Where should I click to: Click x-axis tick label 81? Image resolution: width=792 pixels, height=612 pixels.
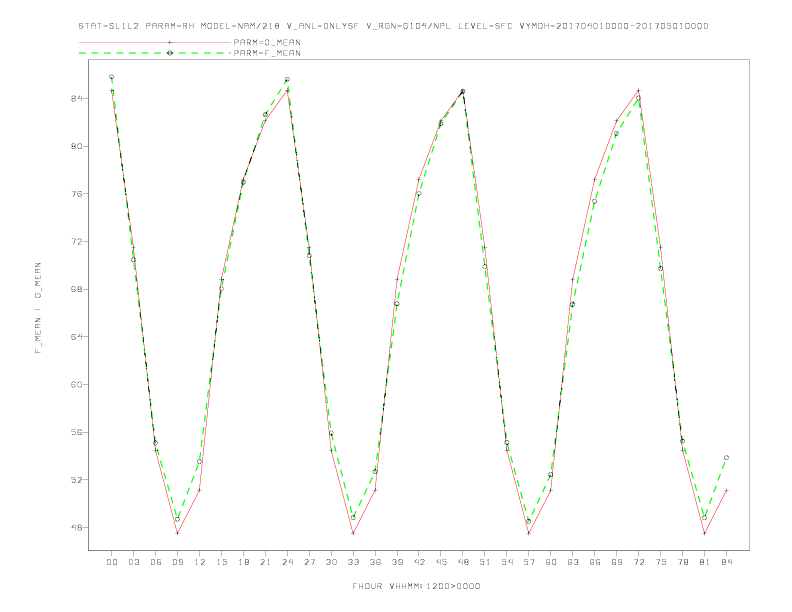click(x=705, y=562)
